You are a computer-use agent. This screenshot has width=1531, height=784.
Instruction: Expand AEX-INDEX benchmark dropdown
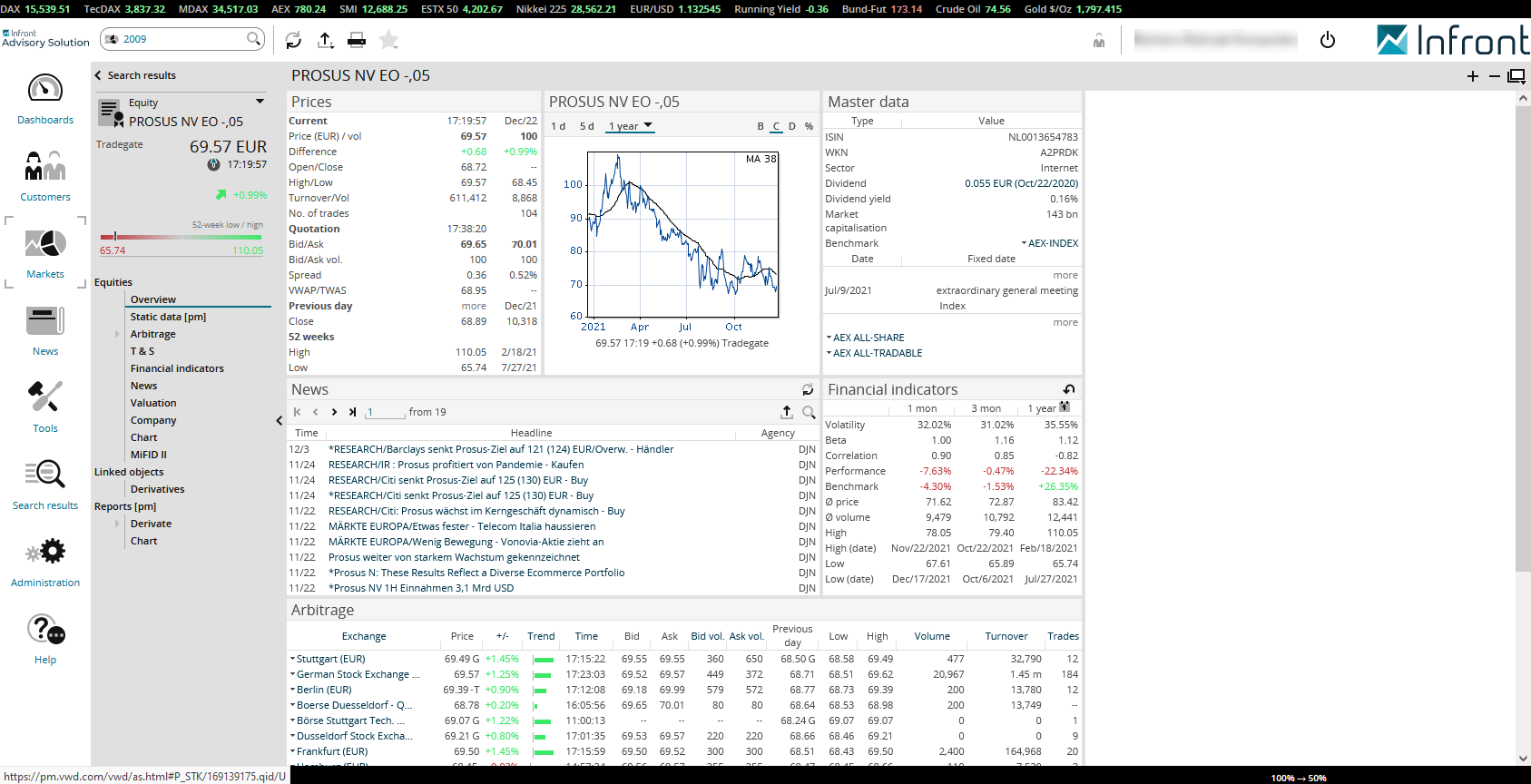[1050, 243]
